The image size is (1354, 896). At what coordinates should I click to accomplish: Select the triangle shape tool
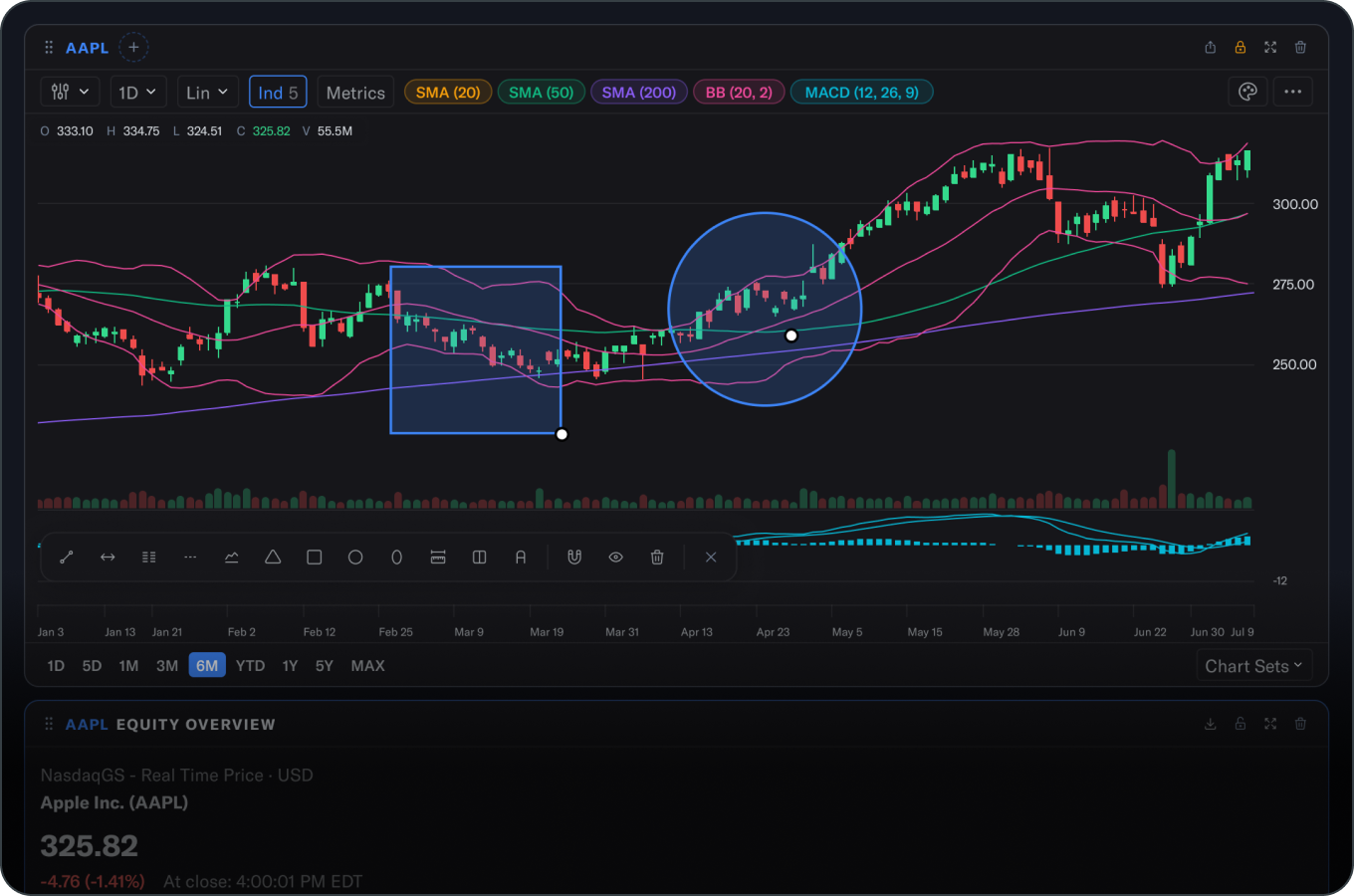273,558
